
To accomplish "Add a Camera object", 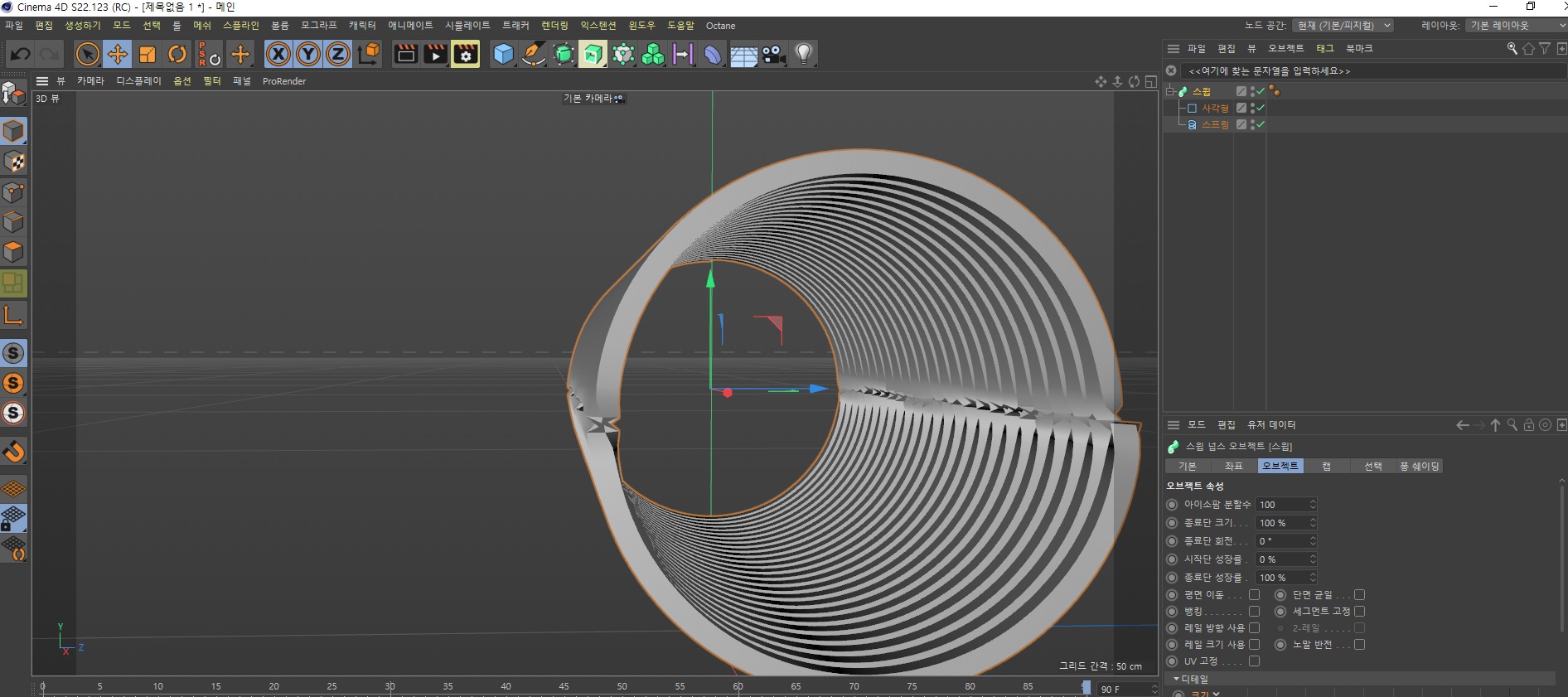I will coord(773,55).
